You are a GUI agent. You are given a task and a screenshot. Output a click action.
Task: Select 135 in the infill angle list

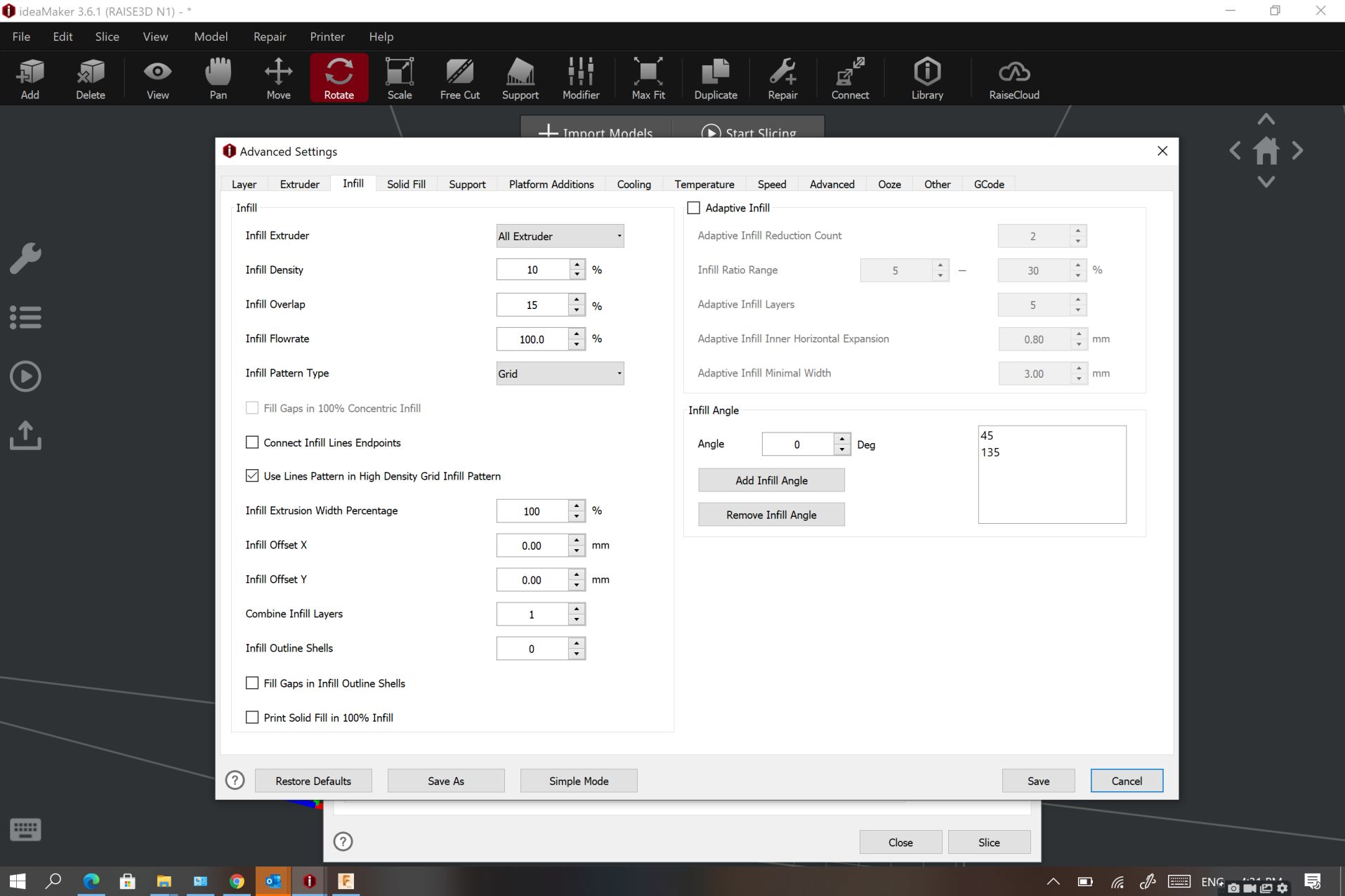tap(990, 452)
